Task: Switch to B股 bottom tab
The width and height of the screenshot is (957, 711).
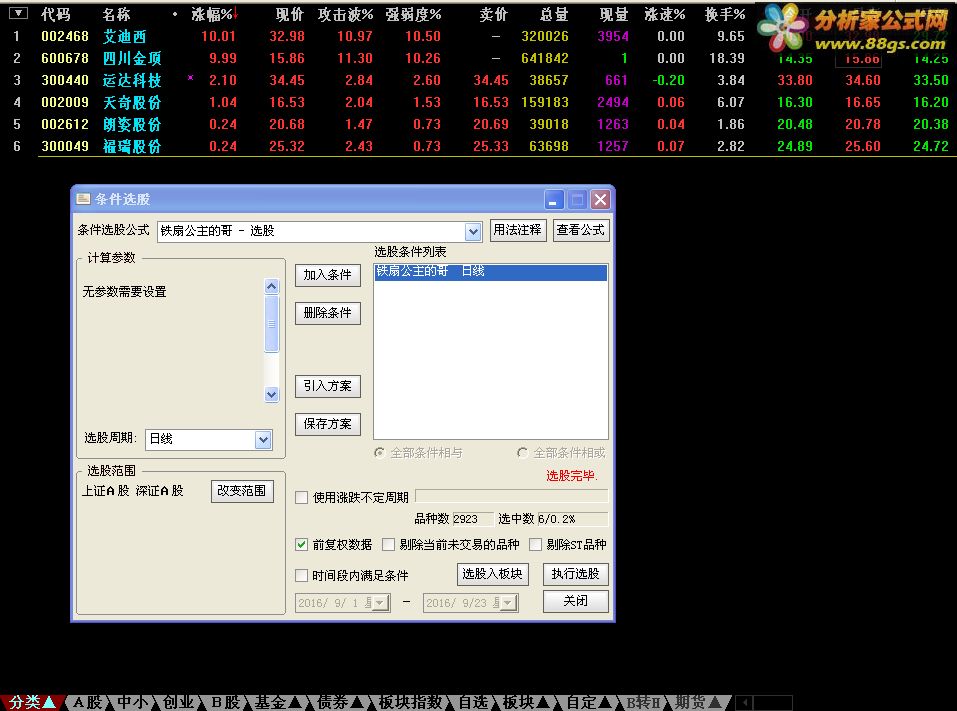Action: (225, 702)
